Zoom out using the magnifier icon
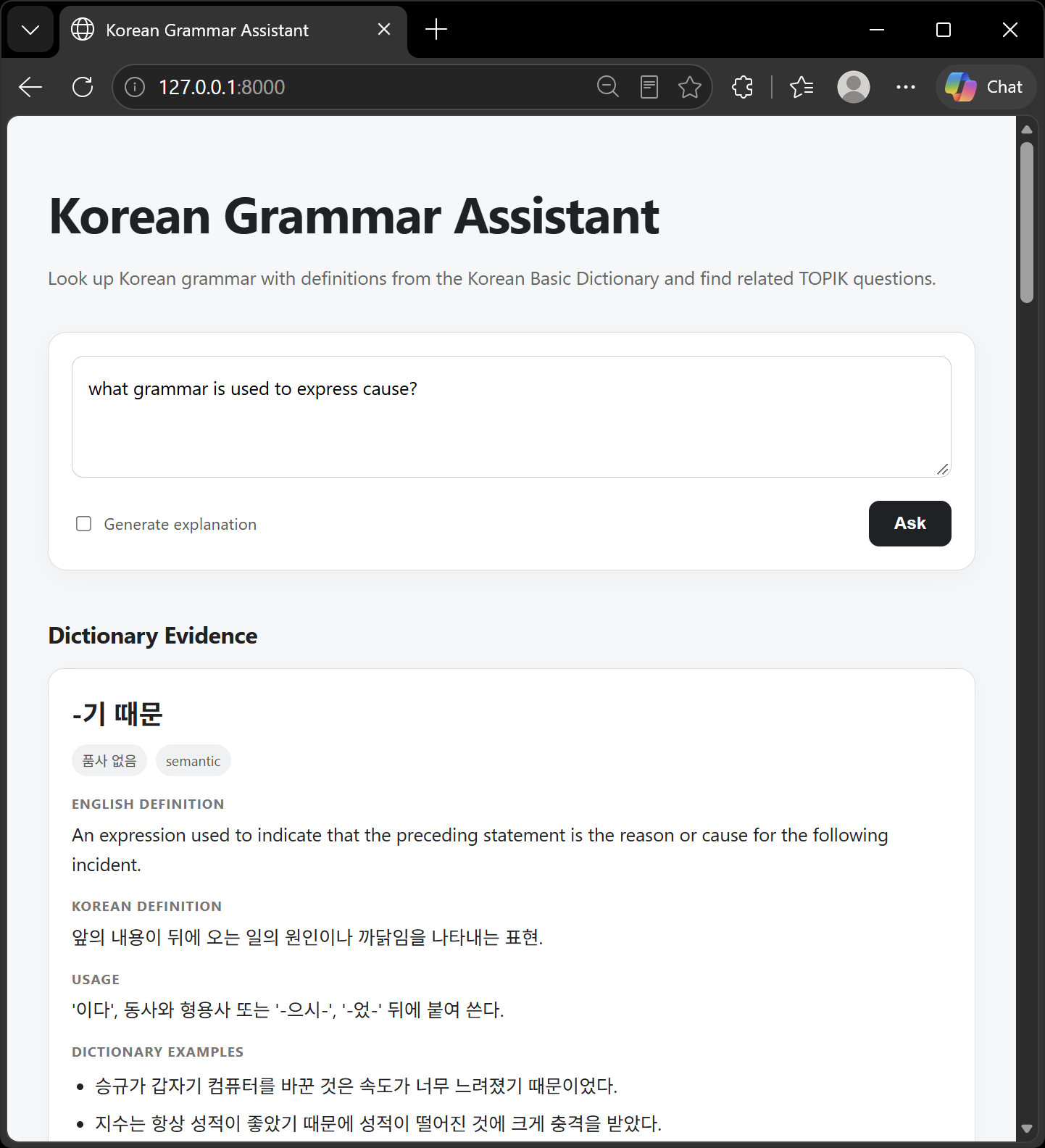Viewport: 1045px width, 1148px height. (x=608, y=87)
